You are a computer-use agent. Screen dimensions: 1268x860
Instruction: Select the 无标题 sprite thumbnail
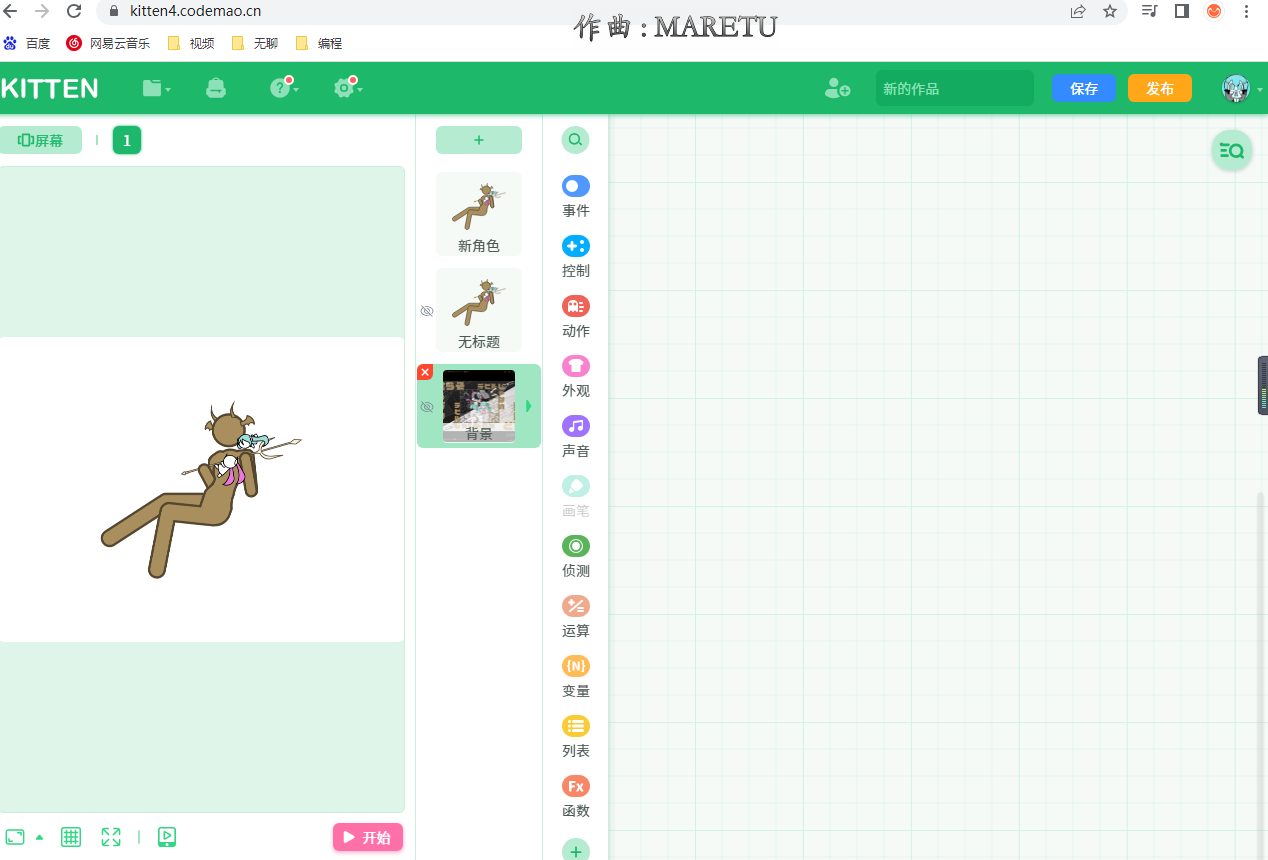[479, 310]
